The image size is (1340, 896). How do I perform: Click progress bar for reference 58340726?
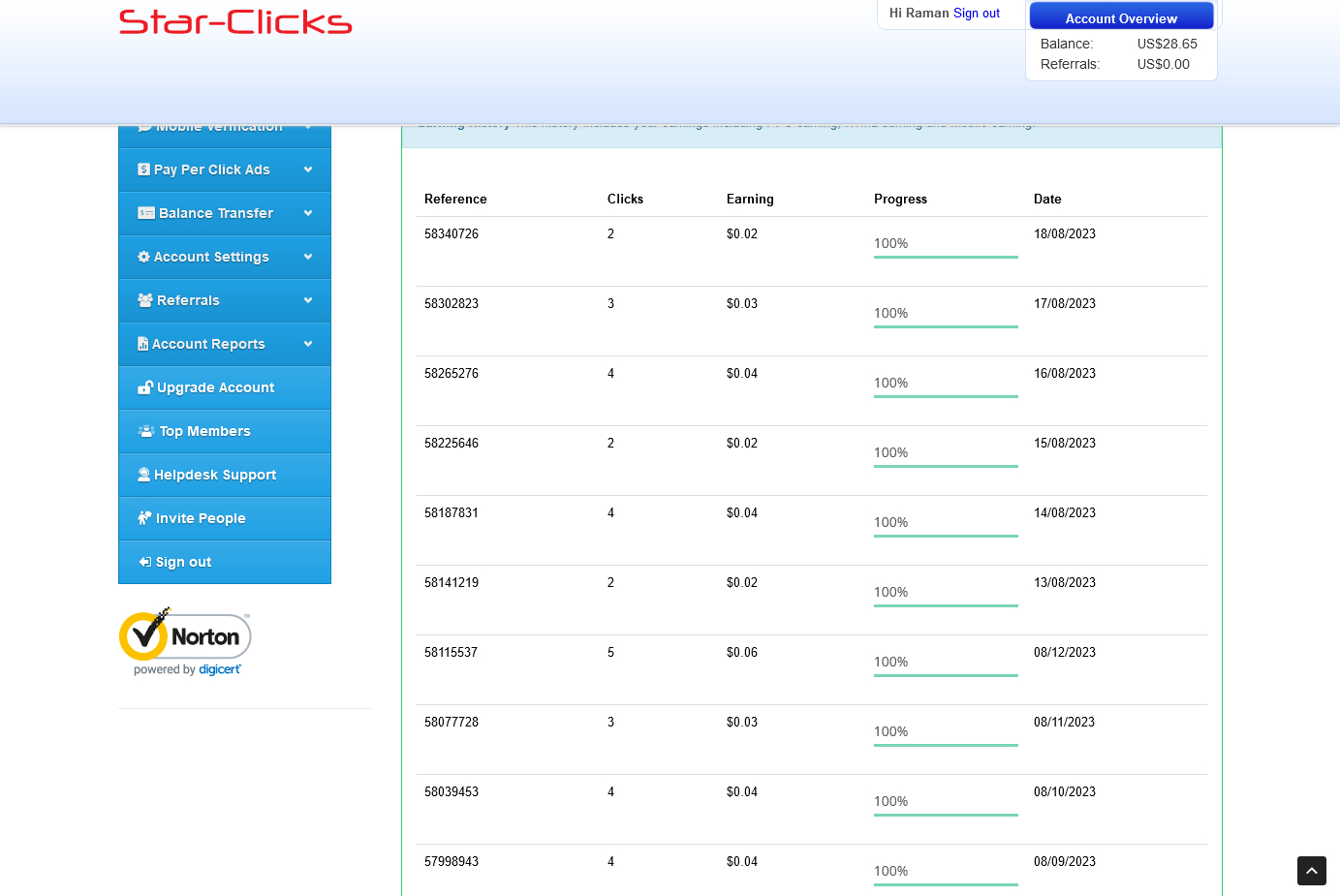point(946,257)
